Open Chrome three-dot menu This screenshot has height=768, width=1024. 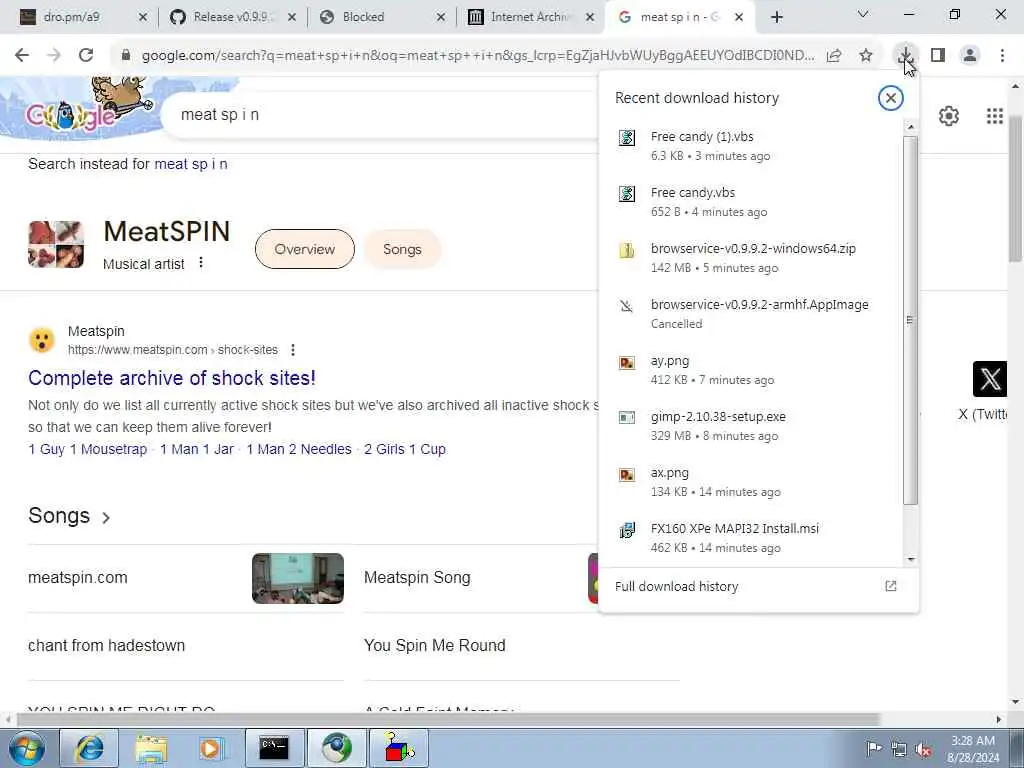point(1002,56)
